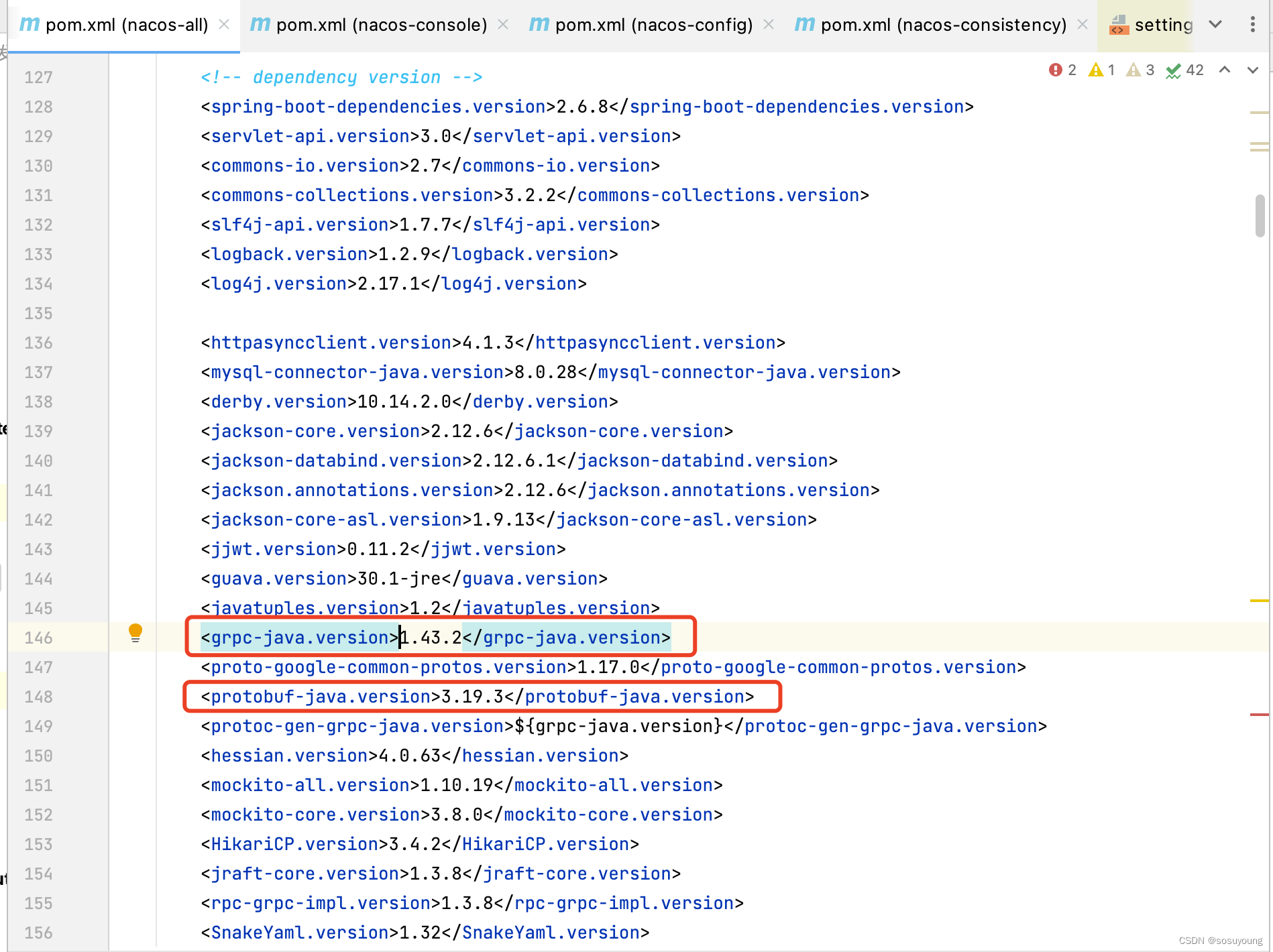Image resolution: width=1273 pixels, height=952 pixels.
Task: Click log4j.version value 2.17.1
Action: pyautogui.click(x=389, y=284)
